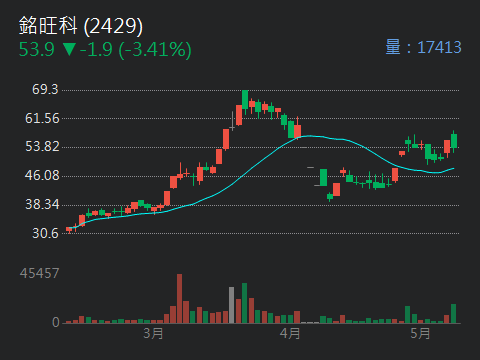Click the stock title 銘旺科 (2429)
This screenshot has height=360, width=480.
pyautogui.click(x=81, y=26)
